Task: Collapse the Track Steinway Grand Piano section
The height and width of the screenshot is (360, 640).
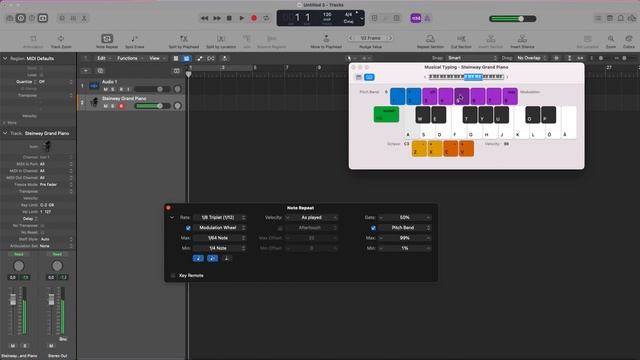Action: [5, 133]
